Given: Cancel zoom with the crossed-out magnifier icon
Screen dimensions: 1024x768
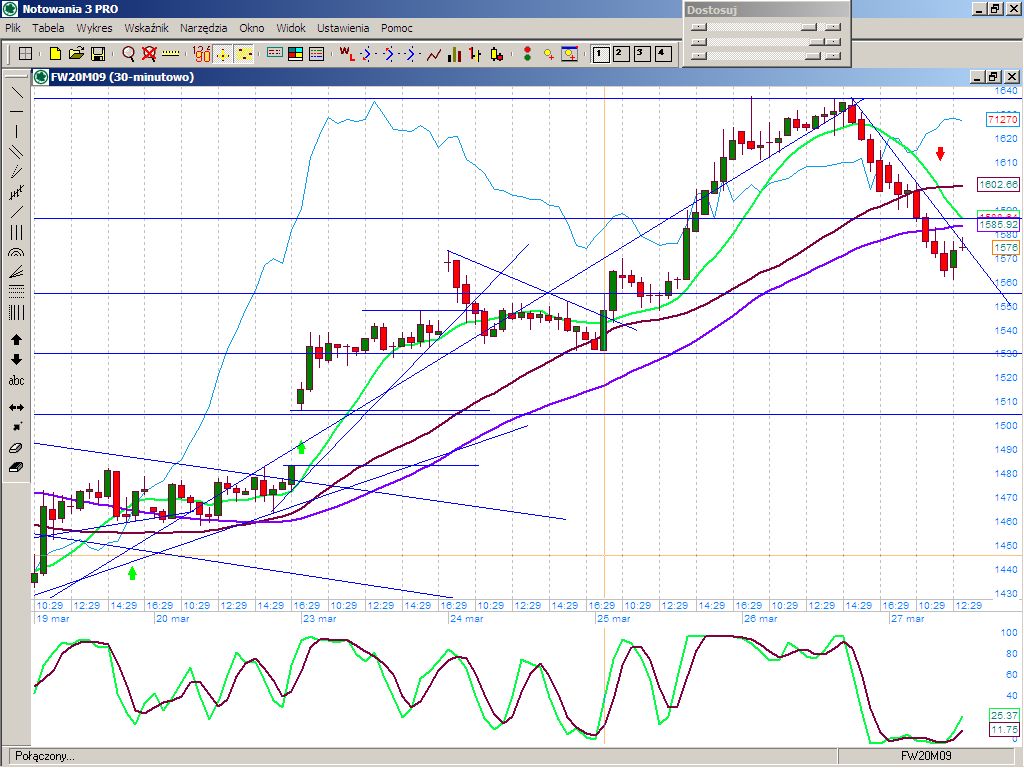Looking at the screenshot, I should click(150, 54).
